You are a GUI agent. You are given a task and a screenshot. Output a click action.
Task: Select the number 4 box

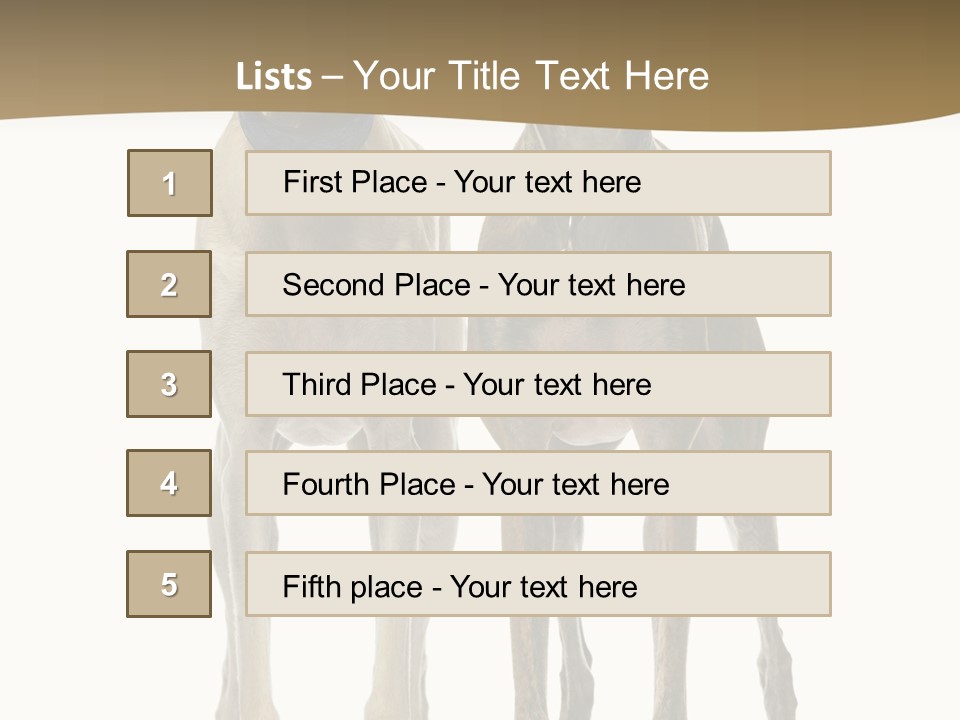[169, 483]
